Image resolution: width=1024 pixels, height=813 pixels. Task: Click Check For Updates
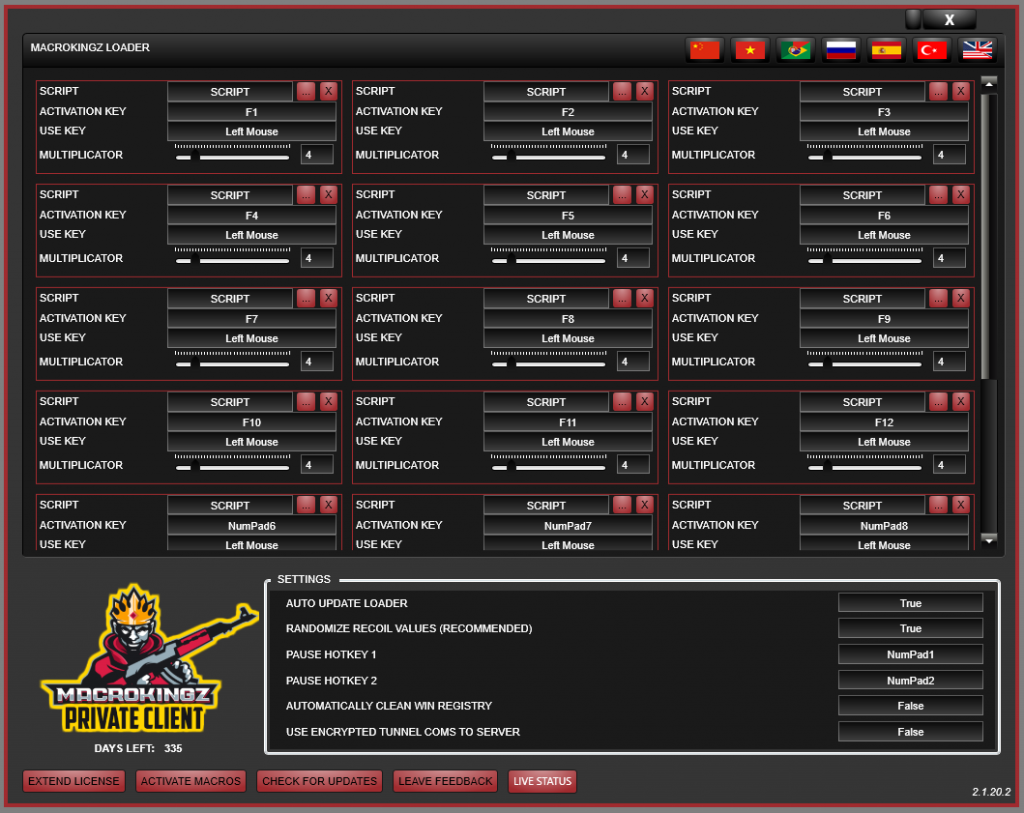pos(319,781)
